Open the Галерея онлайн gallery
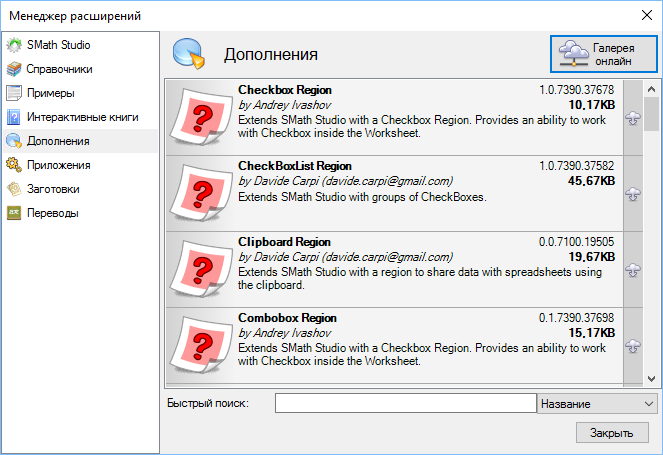The height and width of the screenshot is (455, 663). click(x=603, y=54)
